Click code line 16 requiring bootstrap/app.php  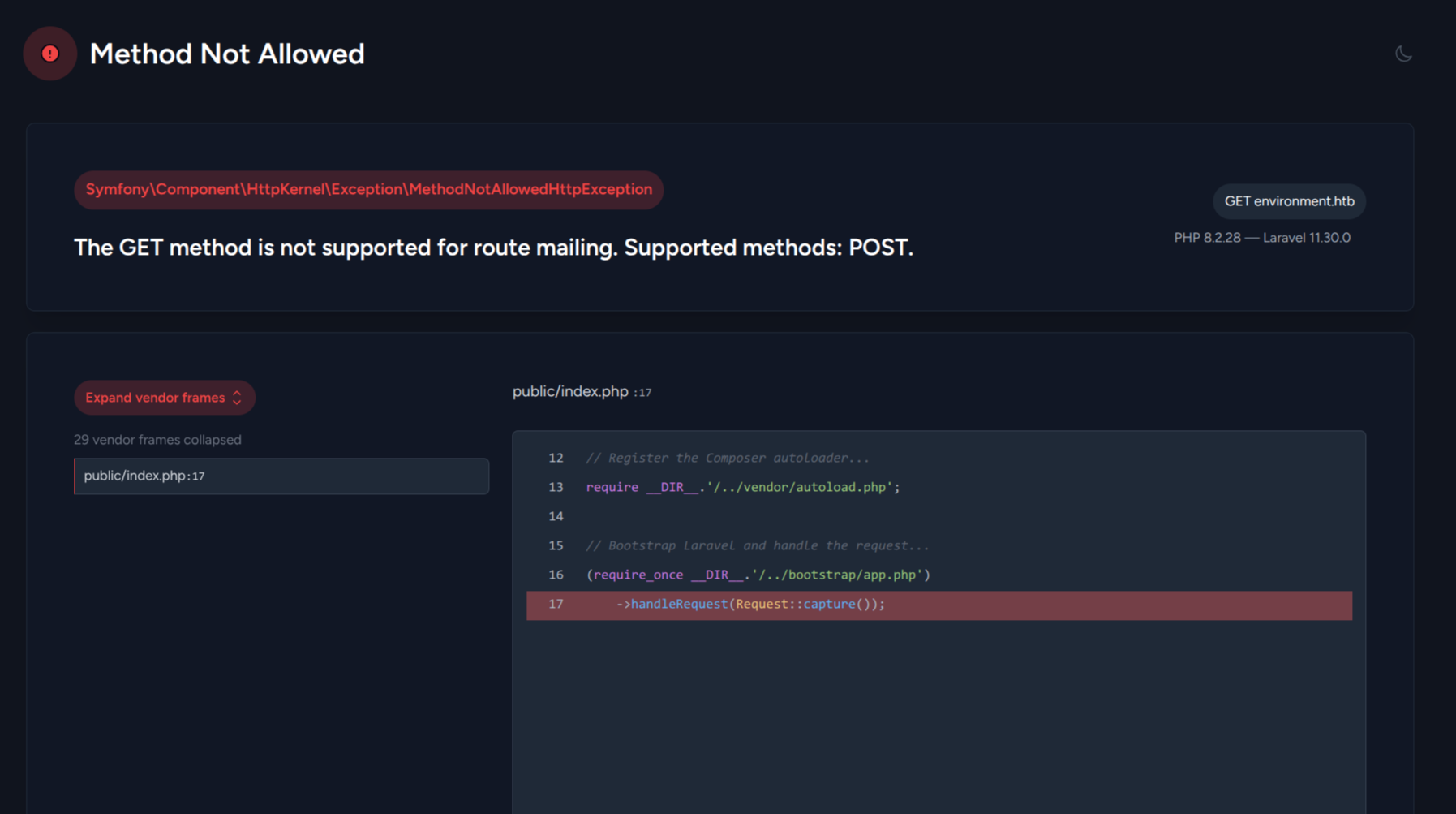tap(758, 575)
